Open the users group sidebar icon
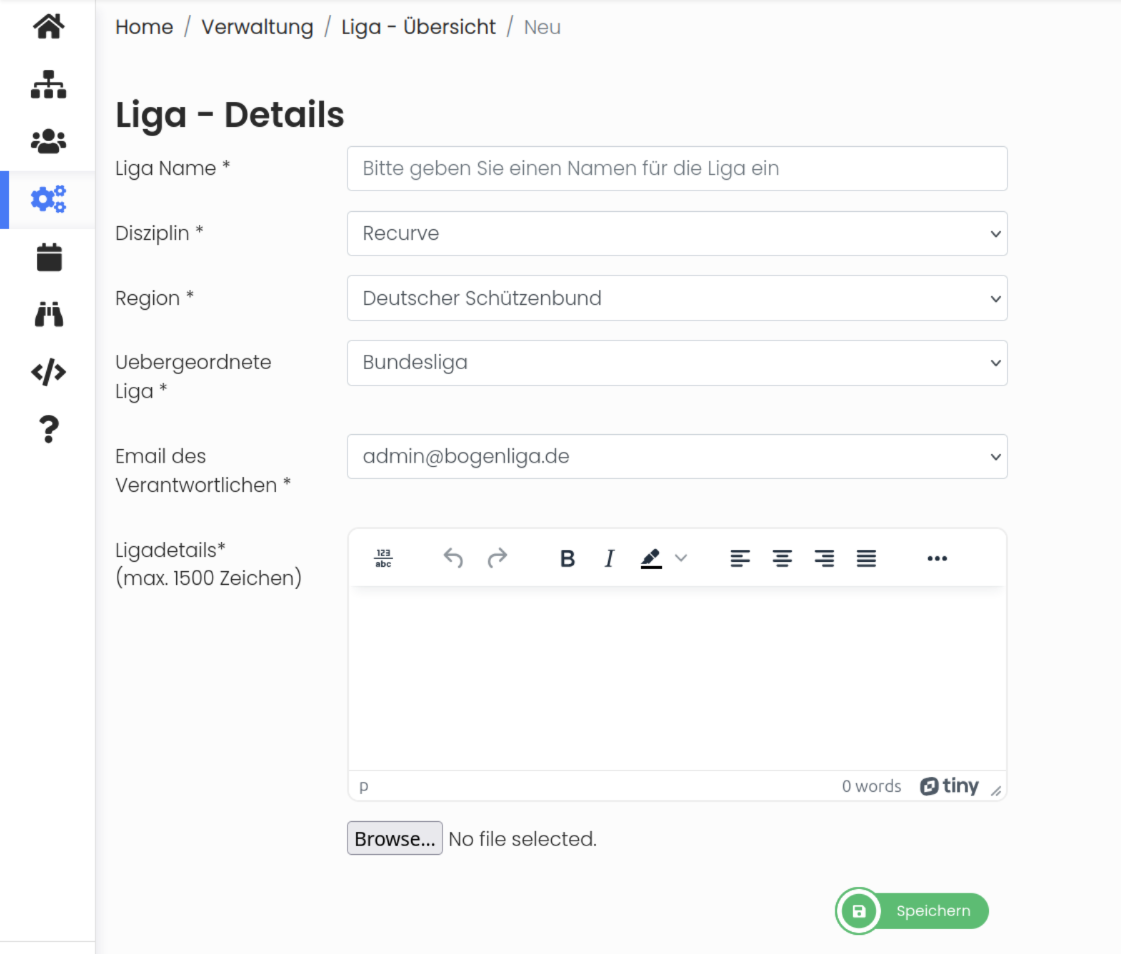1121x954 pixels. (49, 142)
